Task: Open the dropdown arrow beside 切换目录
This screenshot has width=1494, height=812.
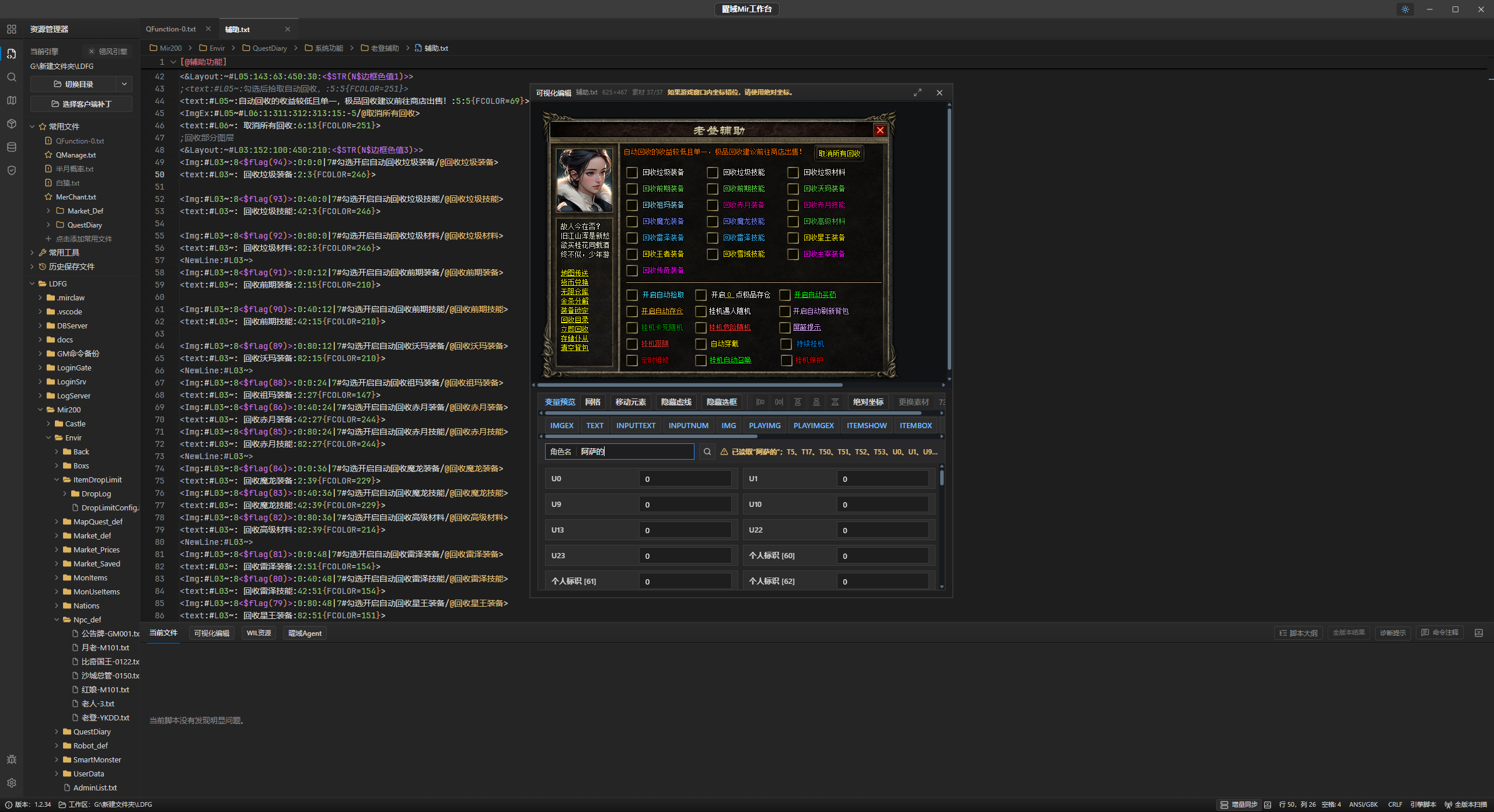Action: [124, 84]
